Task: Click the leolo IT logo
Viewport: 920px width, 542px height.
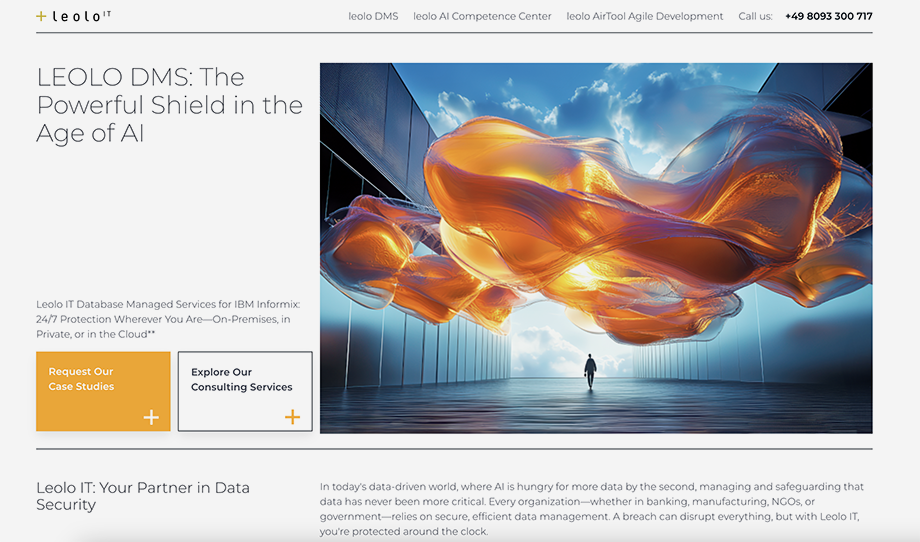Action: (x=73, y=16)
